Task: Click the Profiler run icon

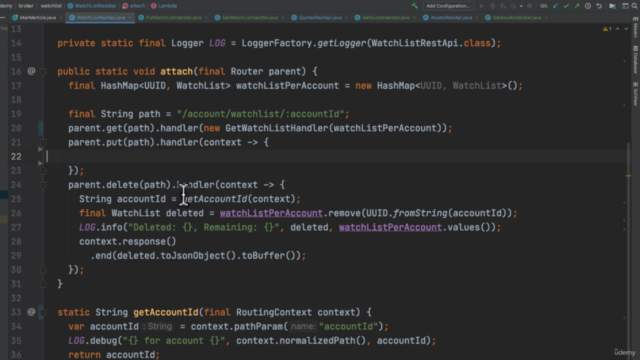Action: (513, 6)
